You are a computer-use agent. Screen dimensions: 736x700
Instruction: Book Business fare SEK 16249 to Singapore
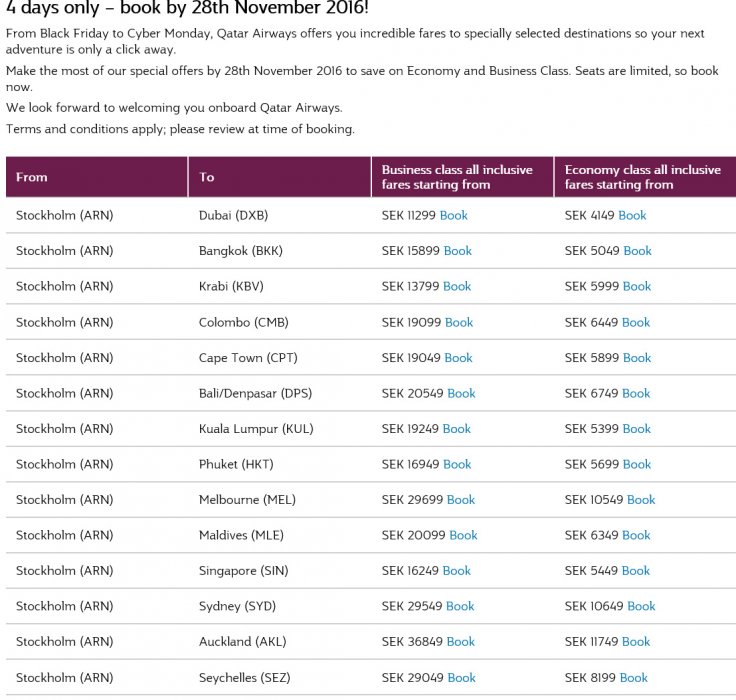click(x=456, y=571)
